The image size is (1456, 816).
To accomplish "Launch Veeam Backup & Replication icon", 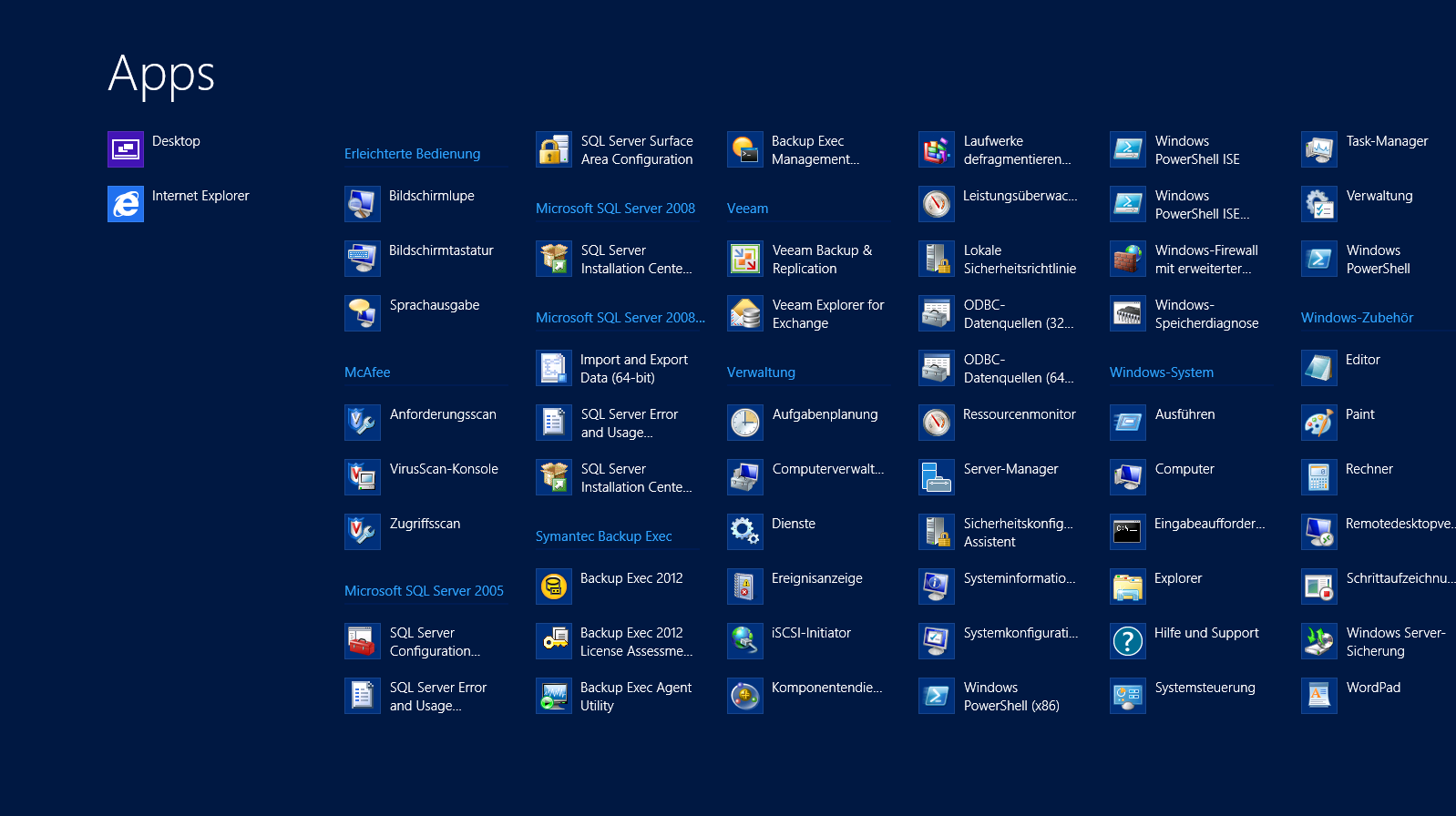I will click(745, 259).
